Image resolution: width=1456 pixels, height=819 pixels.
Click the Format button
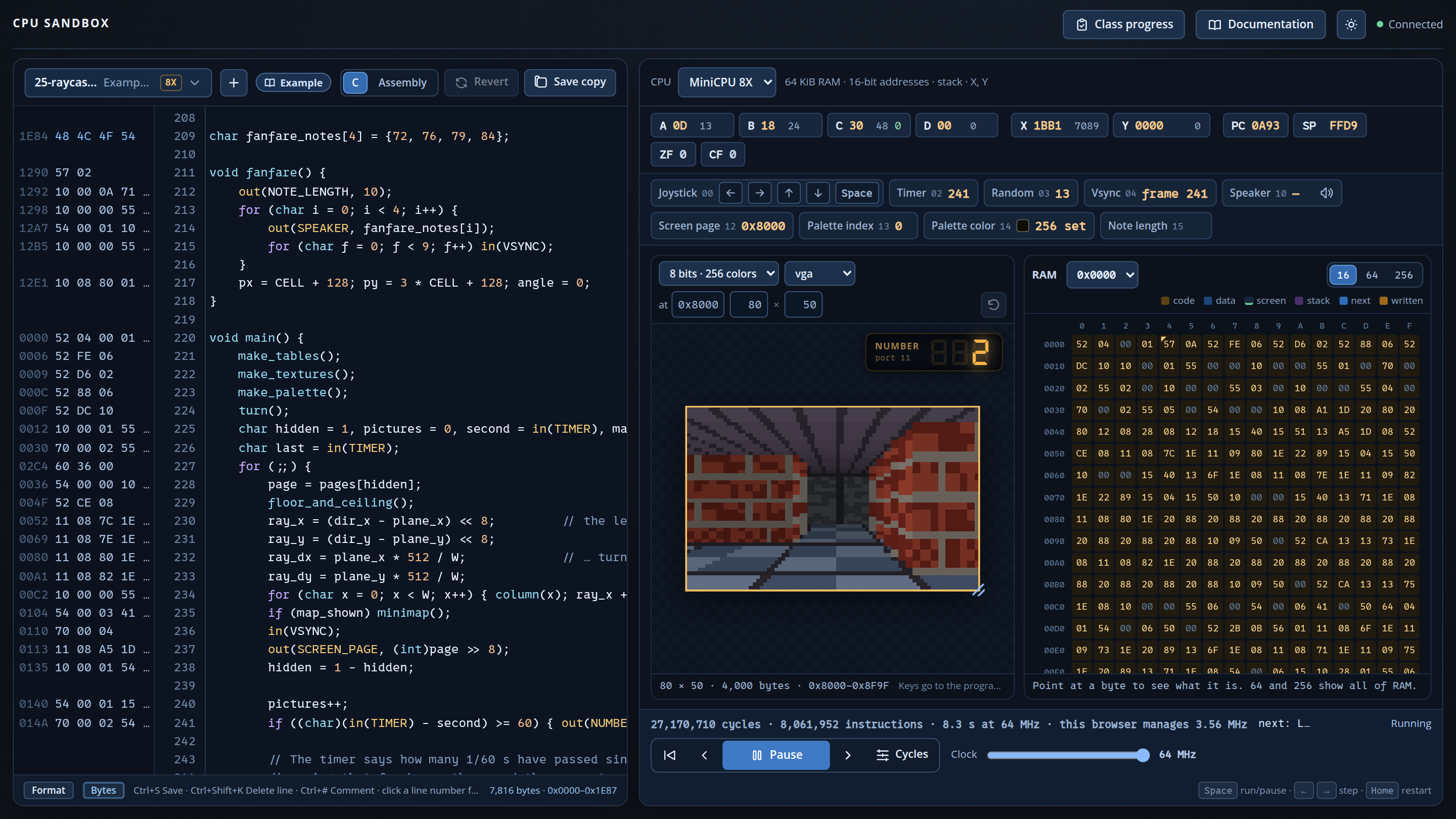(48, 790)
